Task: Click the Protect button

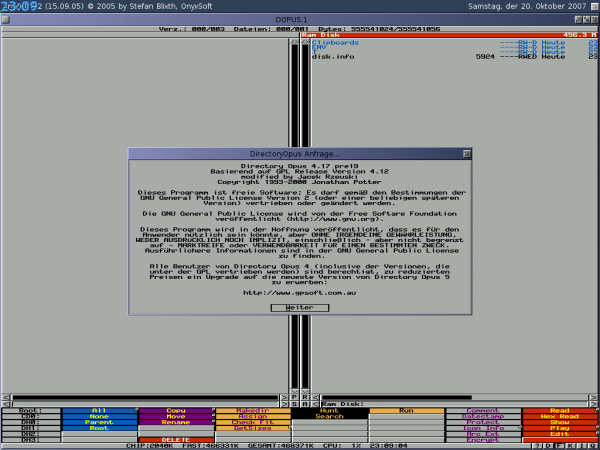Action: [484, 422]
